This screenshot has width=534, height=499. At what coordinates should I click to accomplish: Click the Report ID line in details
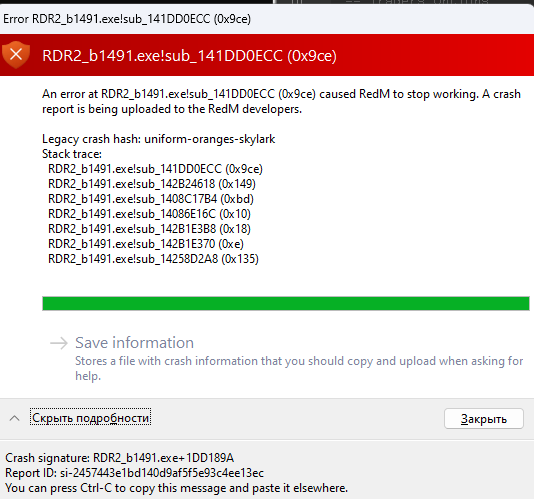click(x=135, y=473)
